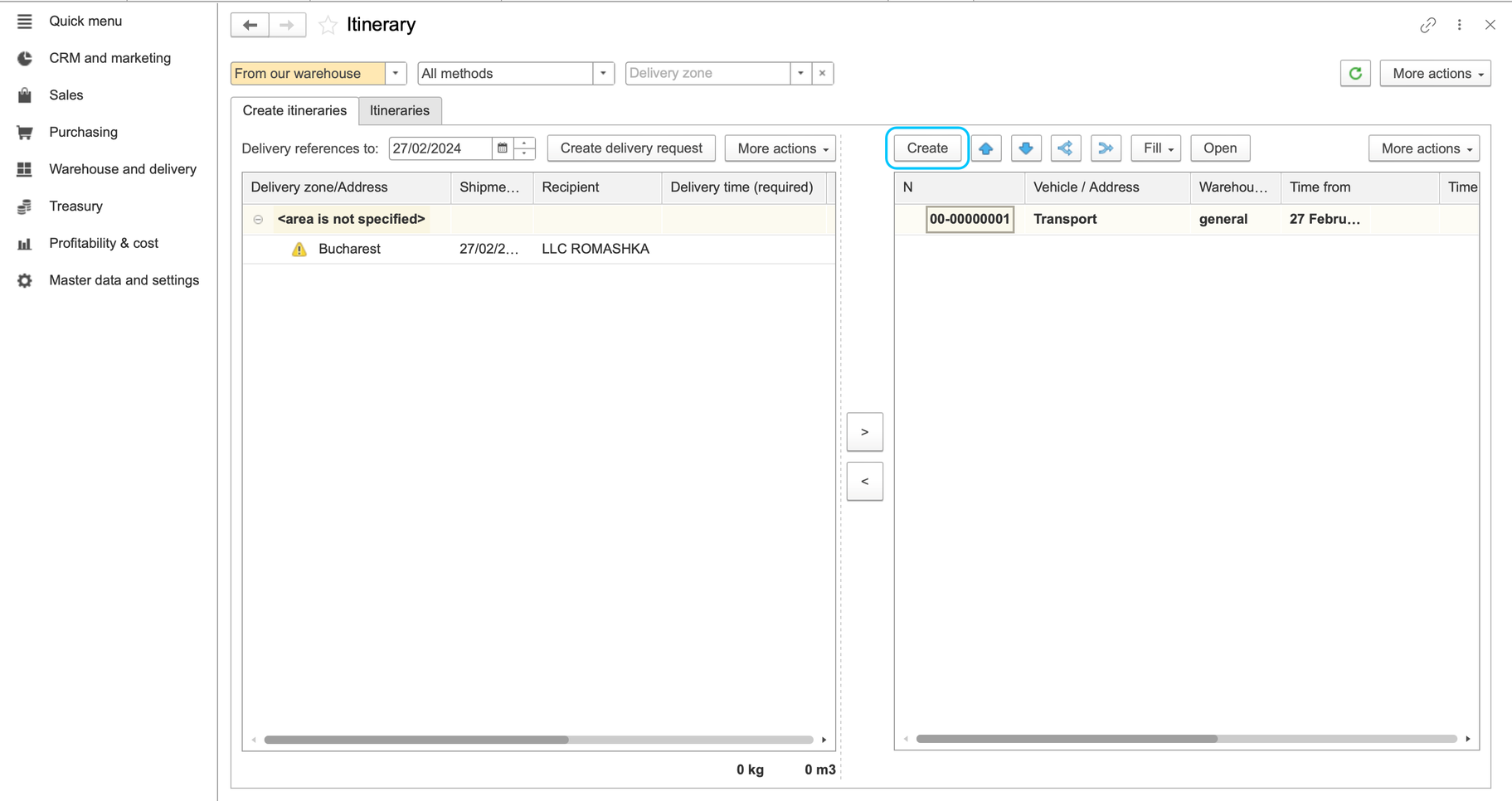
Task: Open top-right More actions menu
Action: click(x=1436, y=73)
